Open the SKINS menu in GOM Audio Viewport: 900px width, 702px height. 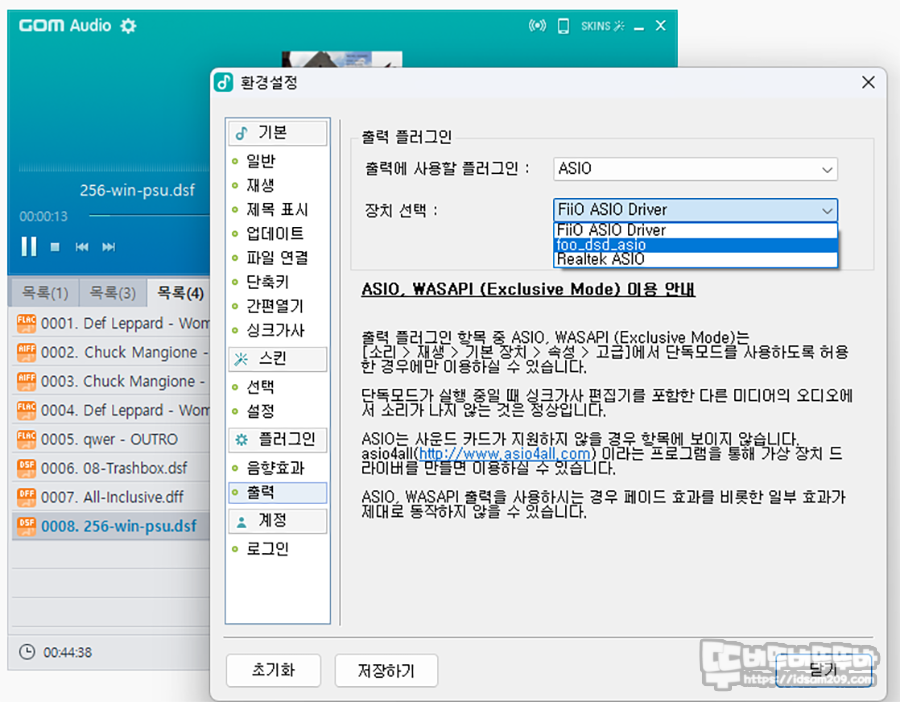[x=602, y=26]
